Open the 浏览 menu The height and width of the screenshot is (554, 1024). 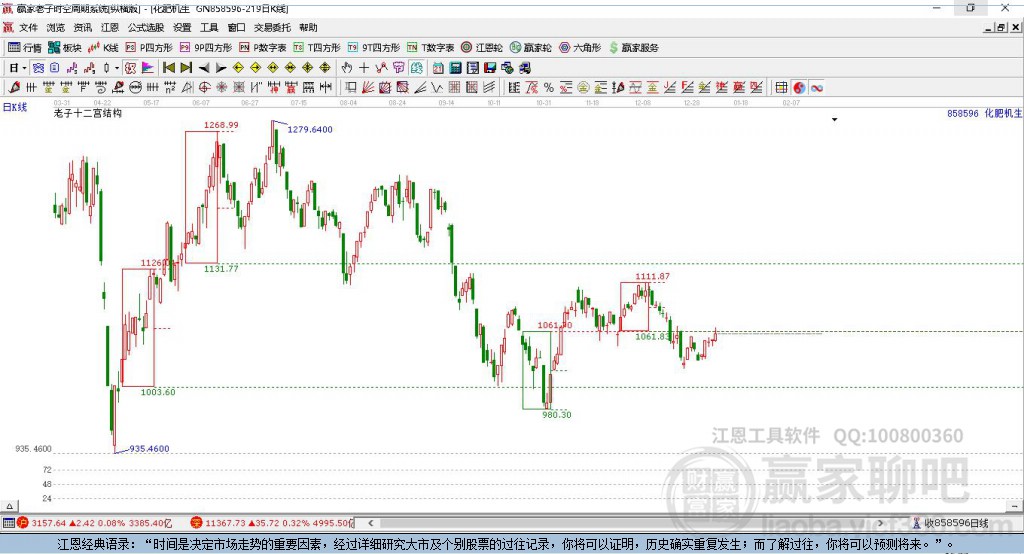pos(56,27)
